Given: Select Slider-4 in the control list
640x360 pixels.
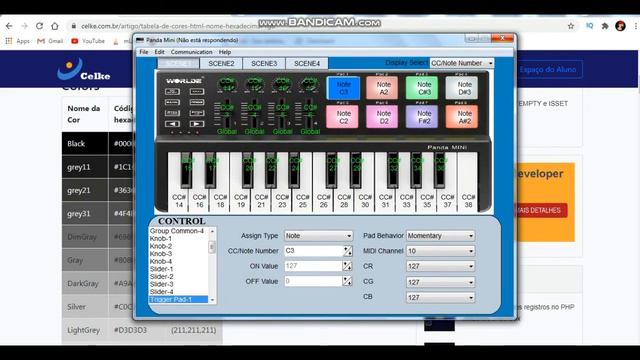Looking at the screenshot, I should click(161, 291).
